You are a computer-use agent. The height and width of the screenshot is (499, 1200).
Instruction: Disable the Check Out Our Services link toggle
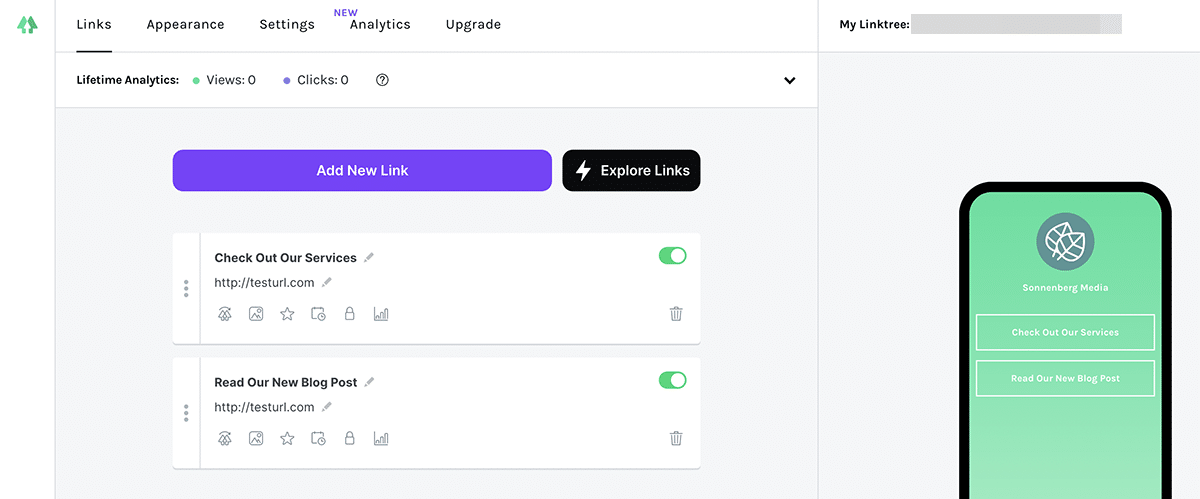click(x=672, y=256)
